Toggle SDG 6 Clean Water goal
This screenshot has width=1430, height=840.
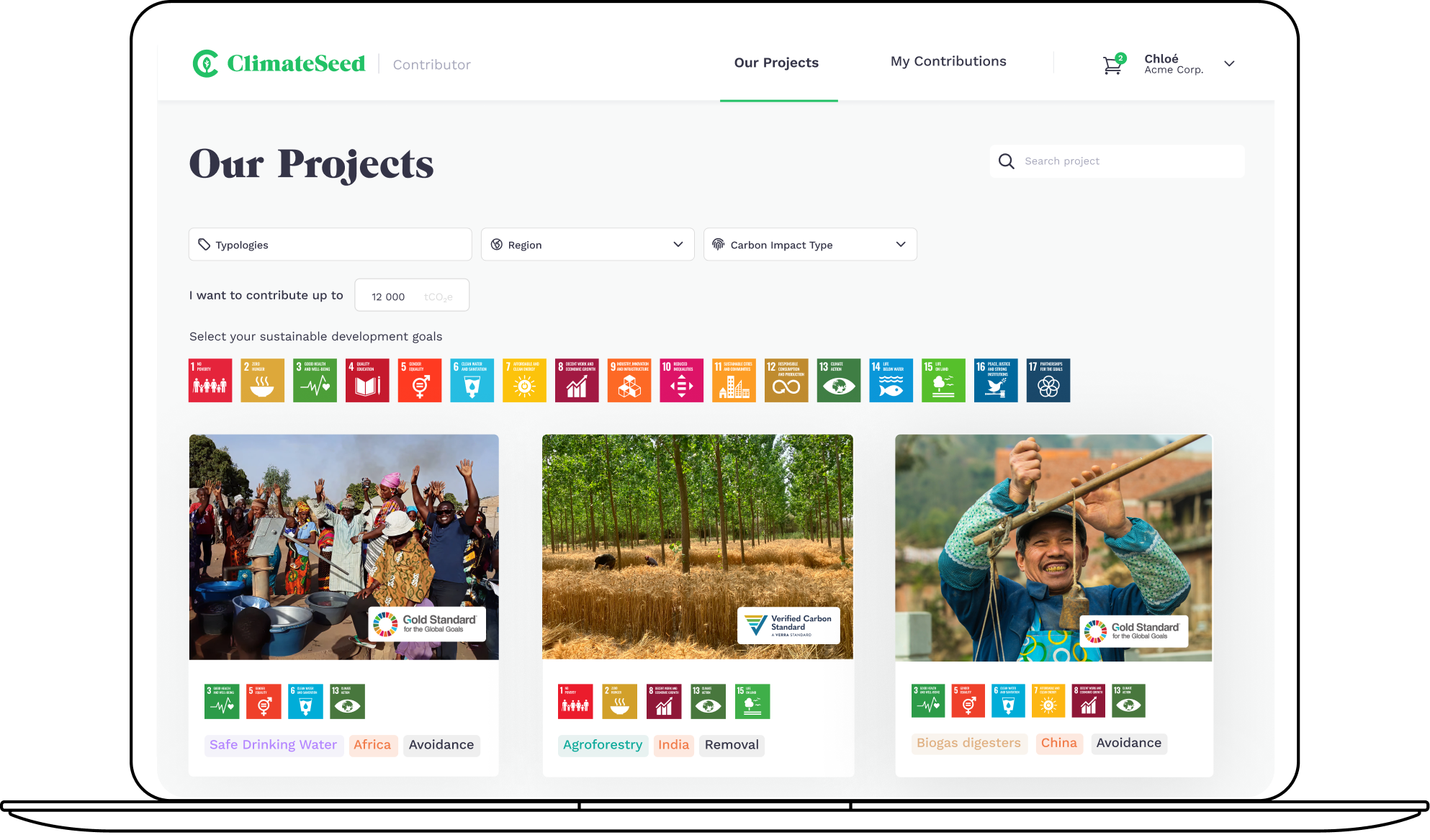pos(472,380)
